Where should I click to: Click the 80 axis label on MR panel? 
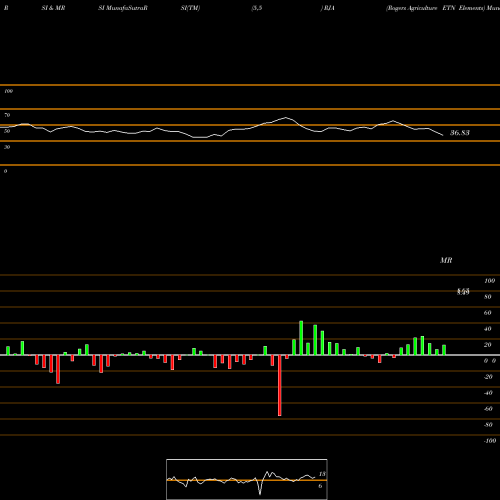click(x=488, y=297)
